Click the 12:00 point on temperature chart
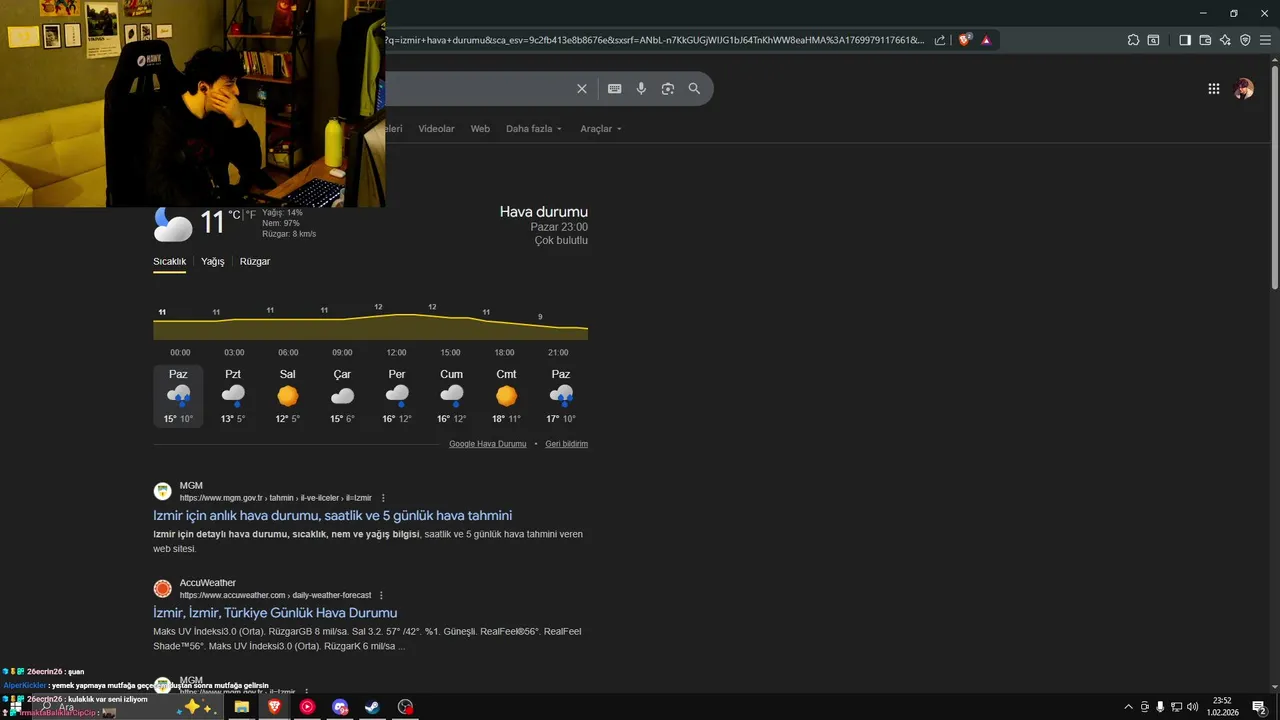 (397, 315)
